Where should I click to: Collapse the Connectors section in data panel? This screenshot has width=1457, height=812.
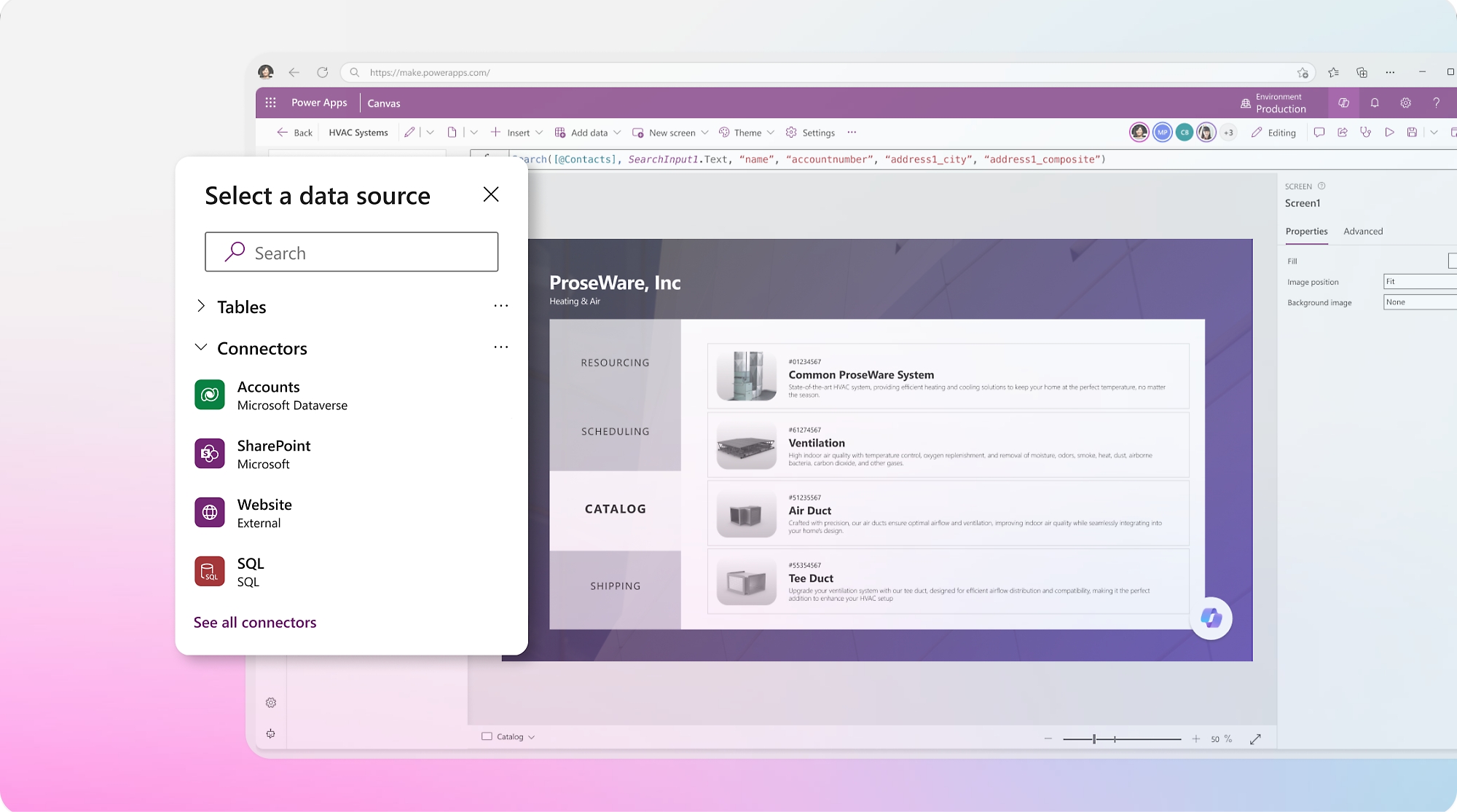[200, 347]
